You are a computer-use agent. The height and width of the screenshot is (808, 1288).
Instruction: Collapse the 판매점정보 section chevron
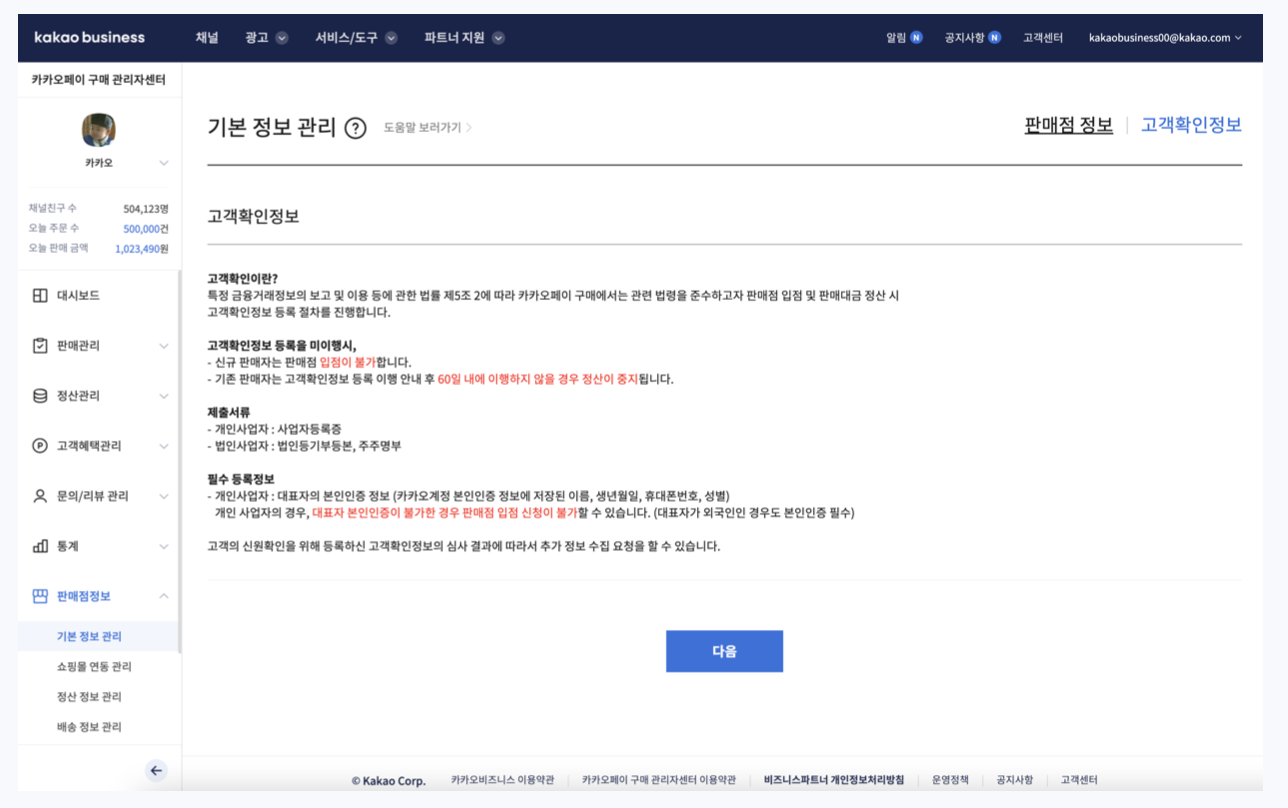point(164,596)
